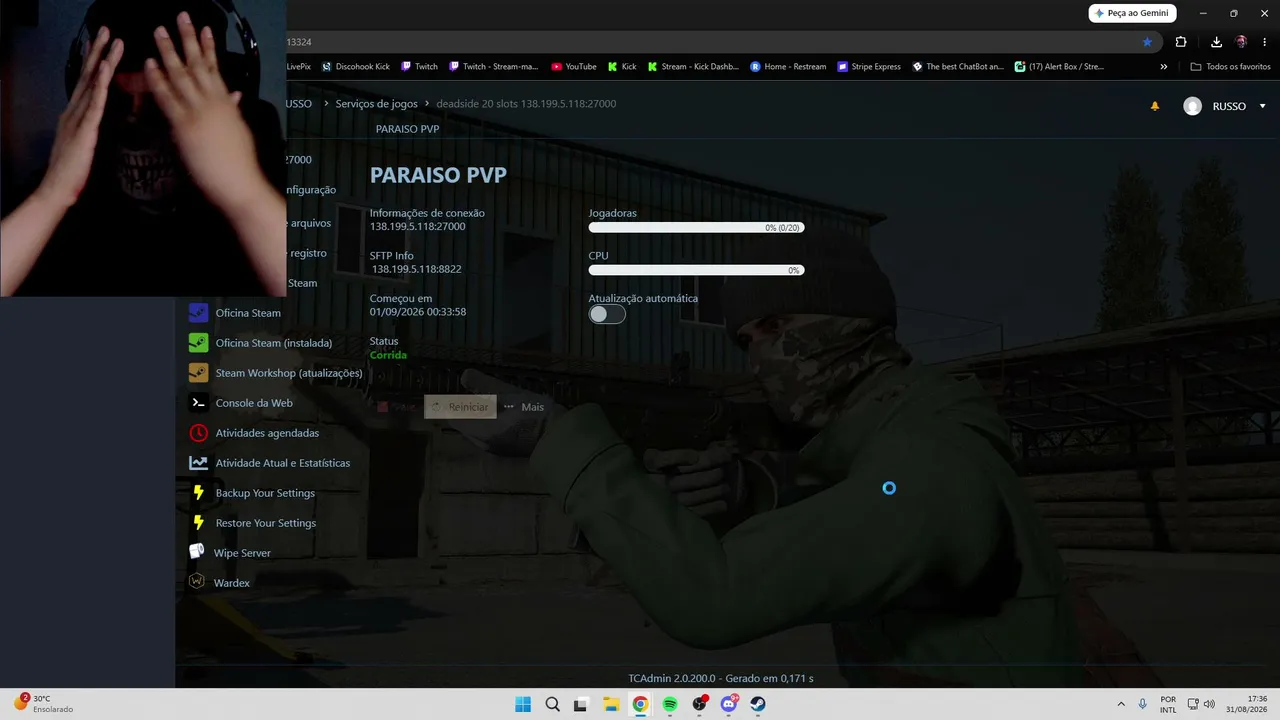1280x720 pixels.
Task: Open Discord from the taskbar
Action: 729,704
